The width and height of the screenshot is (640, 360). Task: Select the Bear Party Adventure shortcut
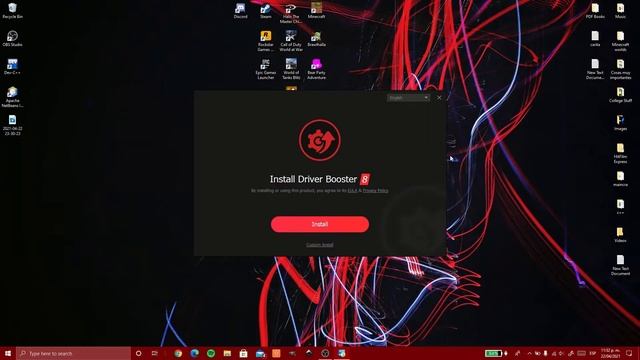pyautogui.click(x=316, y=69)
